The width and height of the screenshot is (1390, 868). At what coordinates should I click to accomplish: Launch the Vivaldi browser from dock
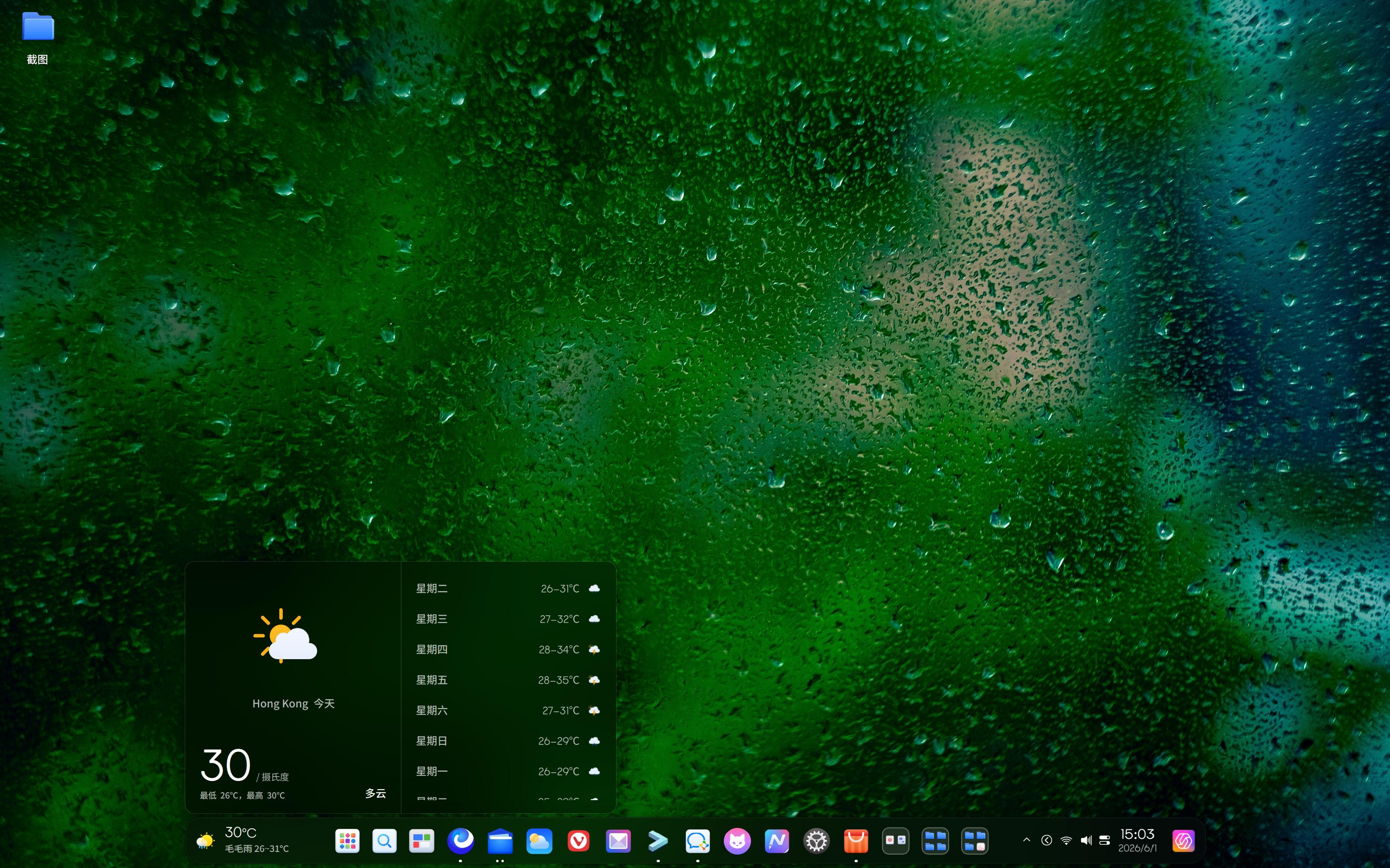pos(579,841)
